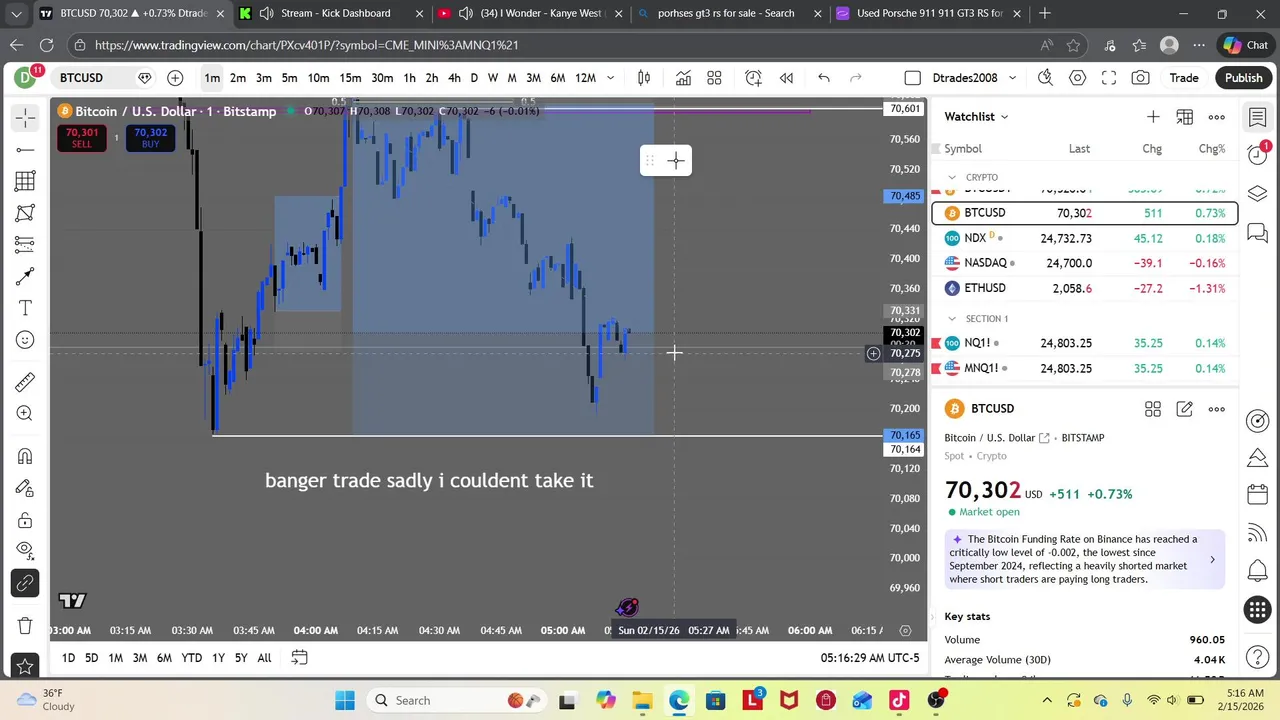
Task: Toggle stay in drawing mode
Action: tap(25, 488)
